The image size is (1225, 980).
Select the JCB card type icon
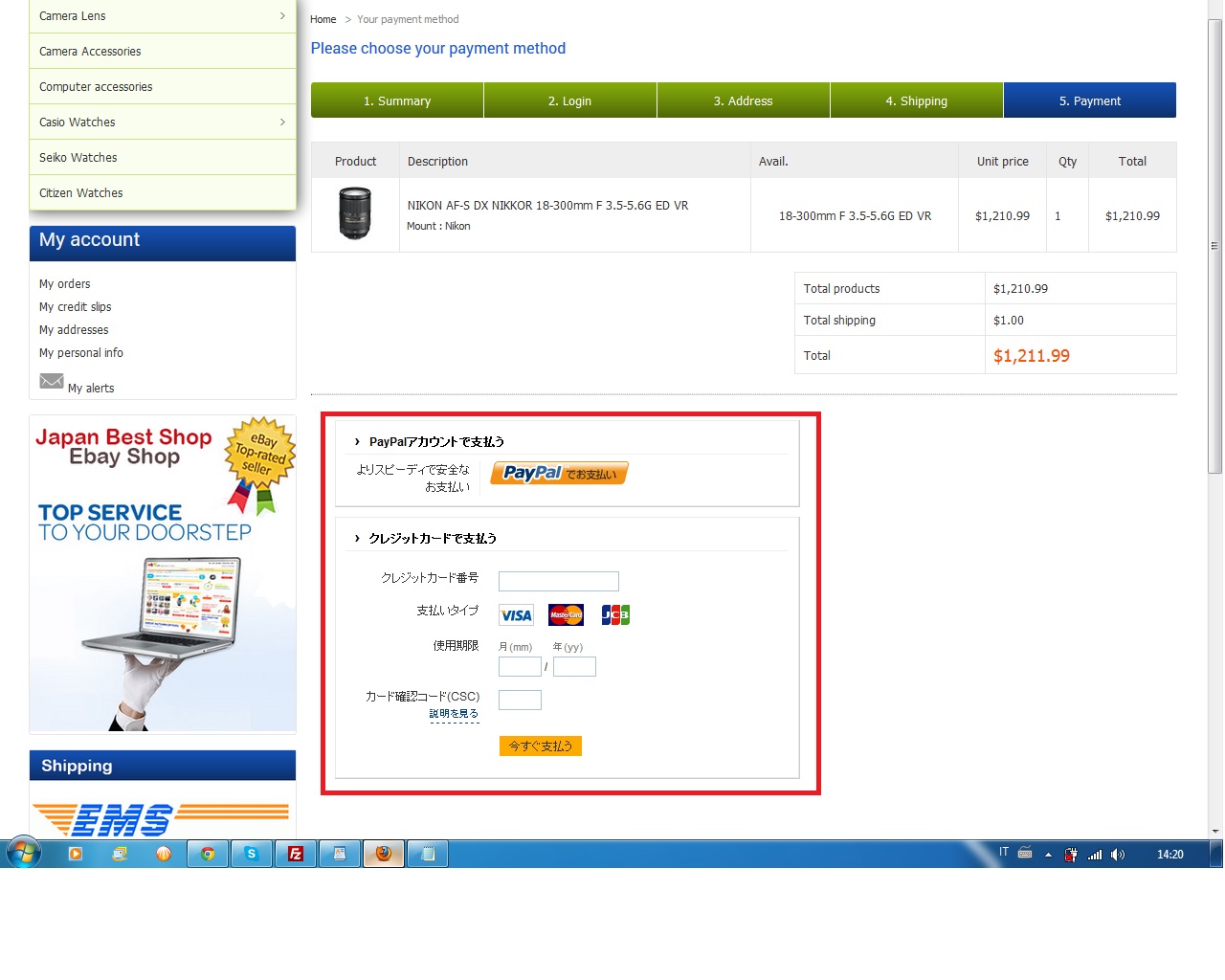pyautogui.click(x=615, y=615)
